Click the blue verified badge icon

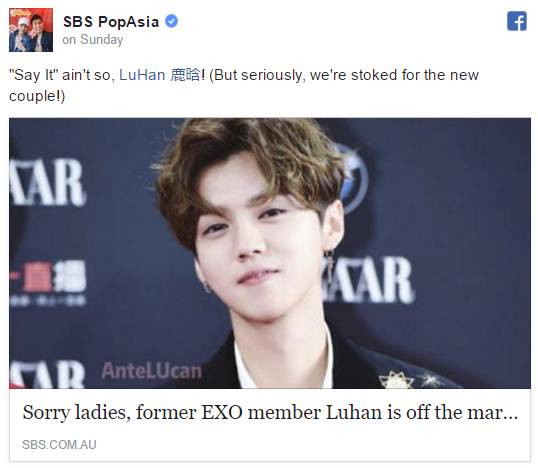tap(172, 21)
